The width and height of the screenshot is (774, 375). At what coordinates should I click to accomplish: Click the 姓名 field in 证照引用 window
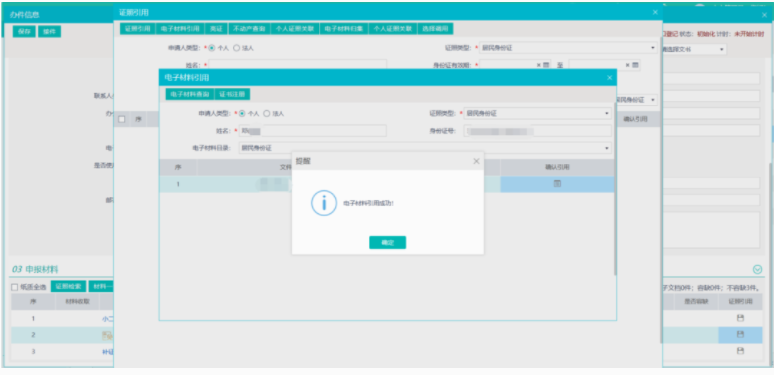point(298,65)
